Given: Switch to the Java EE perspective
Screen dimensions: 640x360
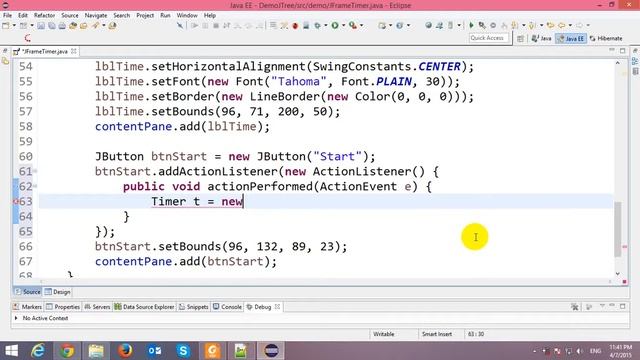Looking at the screenshot, I should pos(571,38).
